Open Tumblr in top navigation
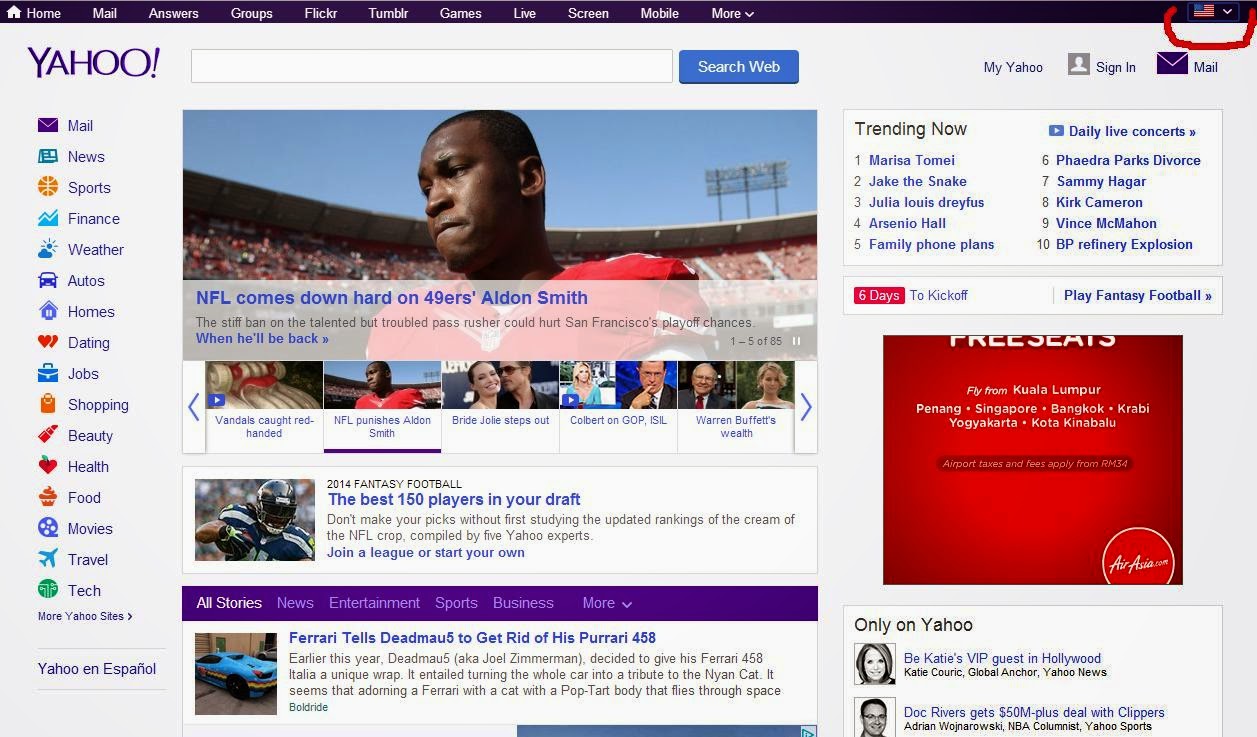This screenshot has width=1257, height=737. [x=388, y=13]
